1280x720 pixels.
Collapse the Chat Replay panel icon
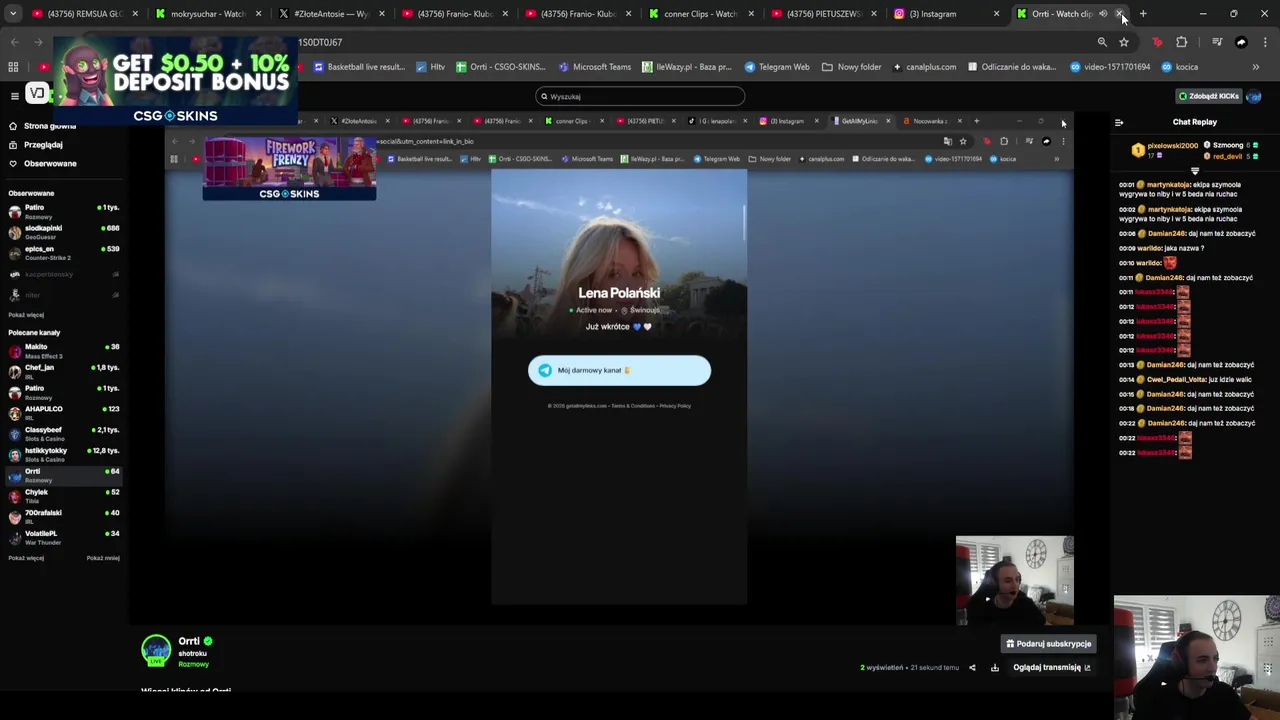point(1119,122)
